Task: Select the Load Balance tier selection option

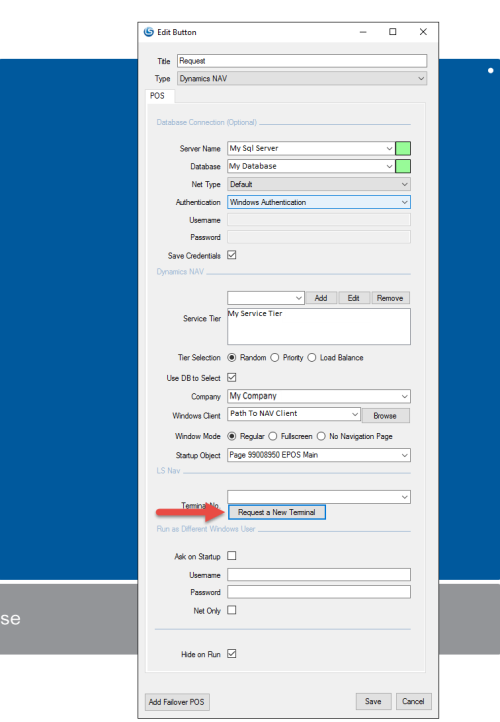Action: coord(312,358)
